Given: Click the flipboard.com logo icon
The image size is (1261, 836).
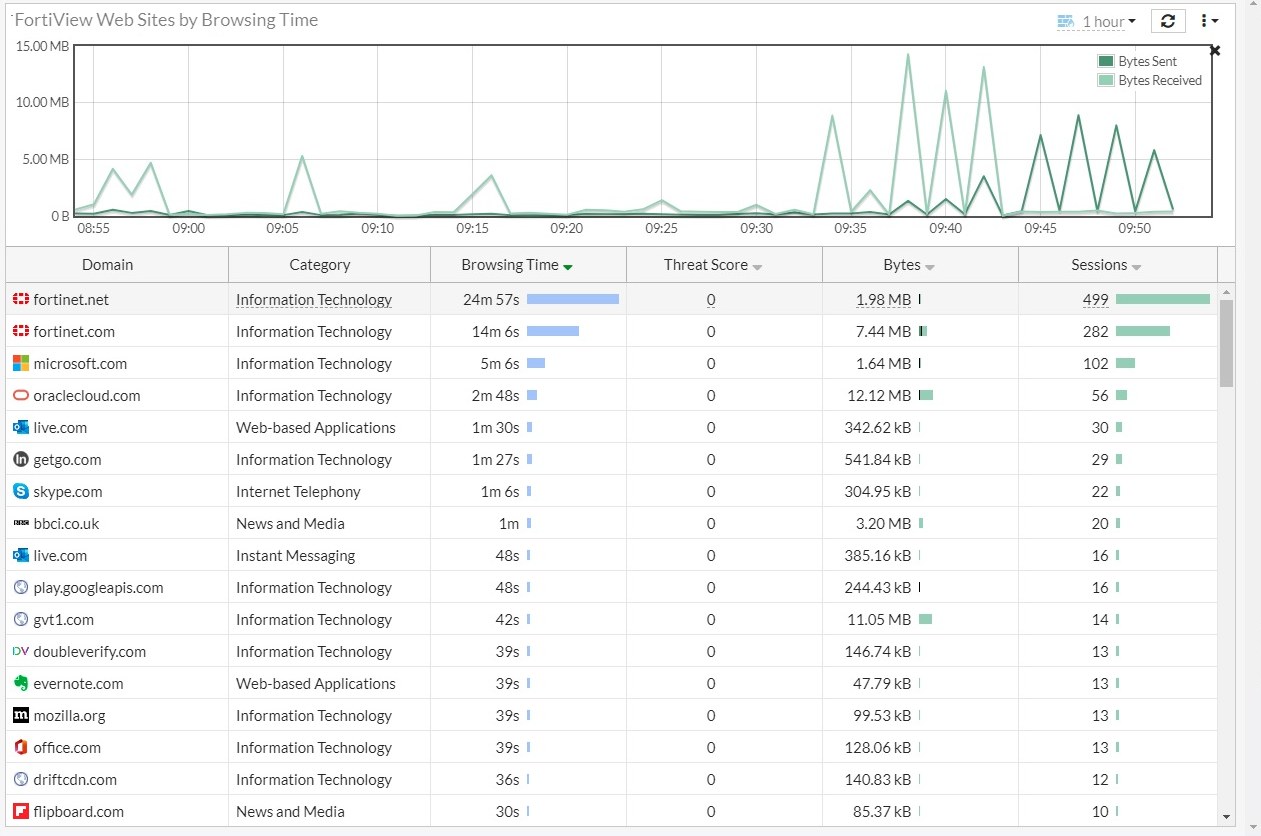Looking at the screenshot, I should coord(20,812).
